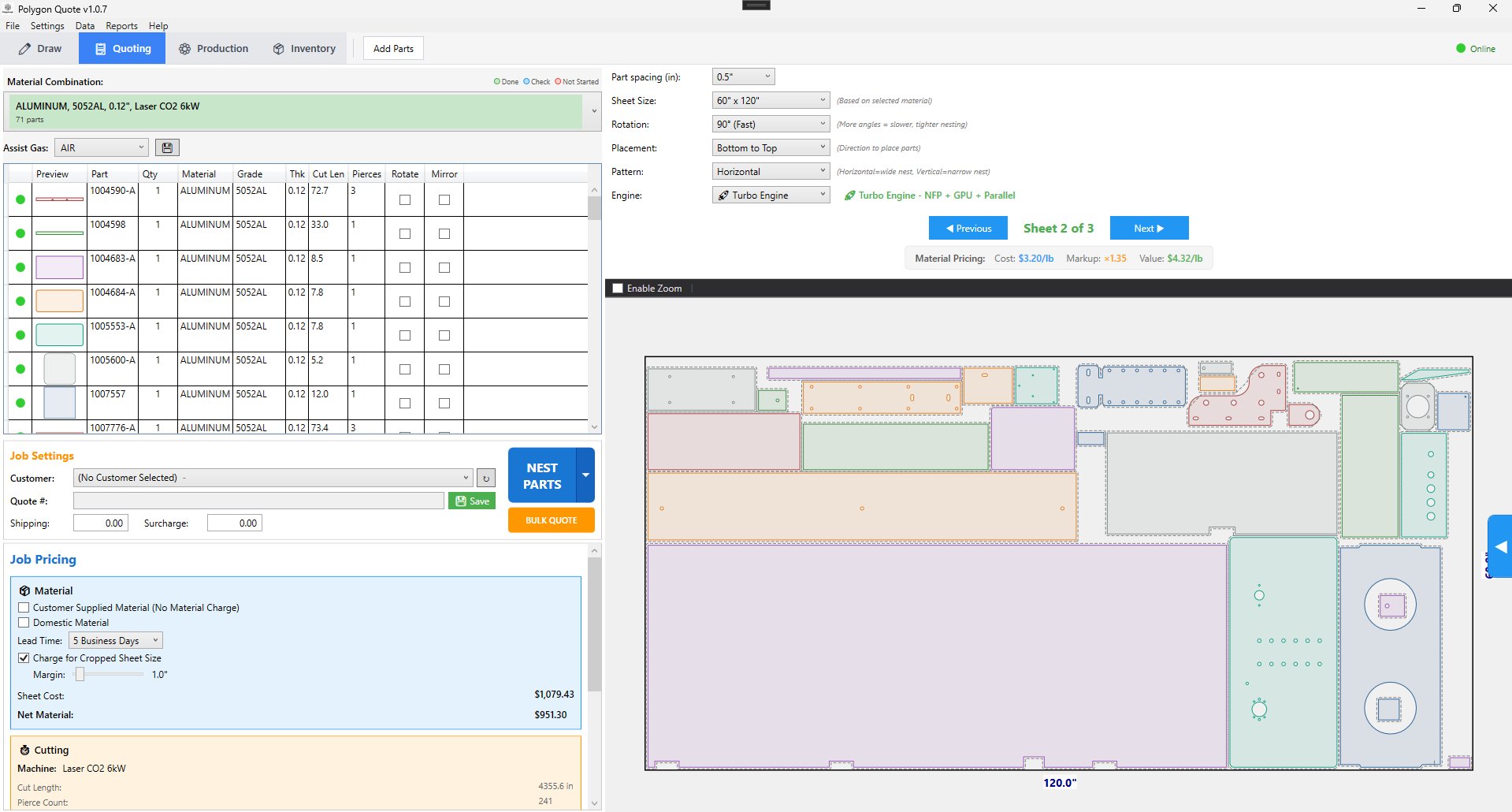Enable the Enable Zoom checkbox
The image size is (1512, 812).
tap(618, 288)
